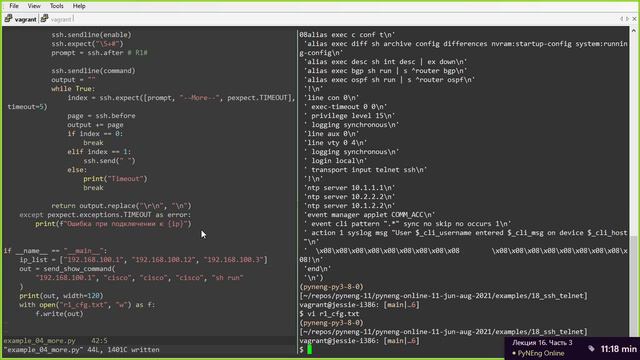Click the "$ vi r1_cfg.txt" command line
This screenshot has width=640, height=360.
(x=329, y=313)
